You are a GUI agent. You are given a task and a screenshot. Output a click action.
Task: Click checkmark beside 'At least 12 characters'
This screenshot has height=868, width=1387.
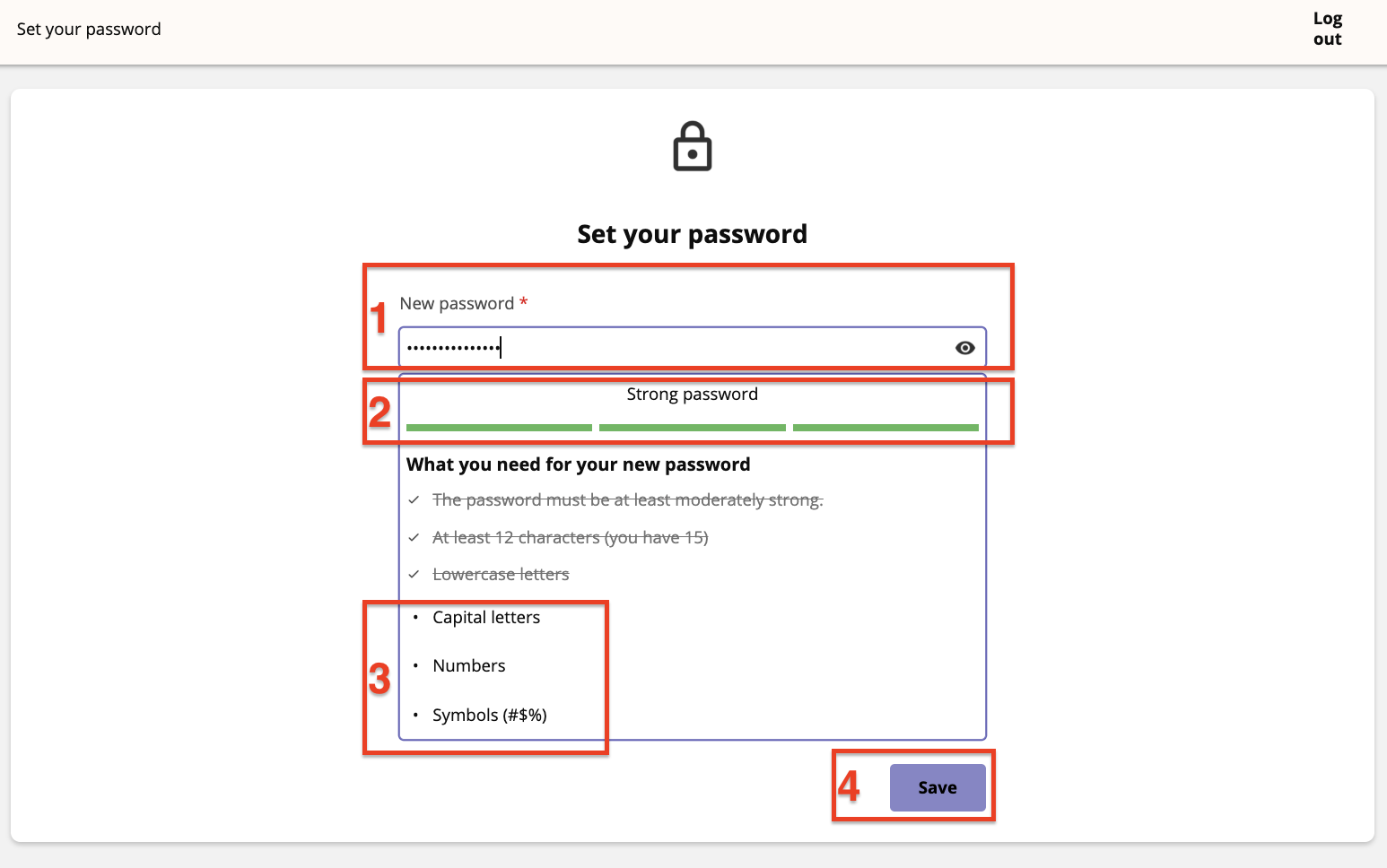click(x=414, y=537)
